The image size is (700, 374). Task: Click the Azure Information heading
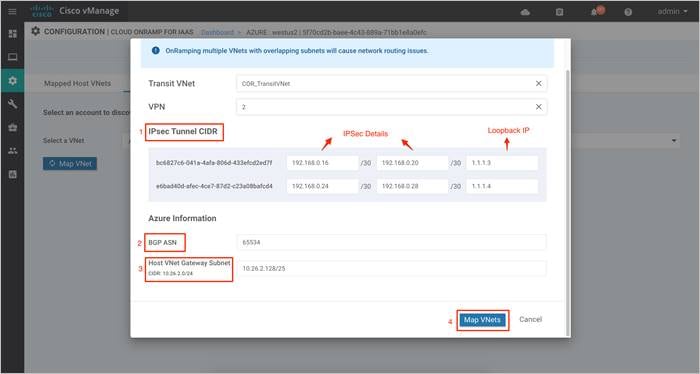182,218
